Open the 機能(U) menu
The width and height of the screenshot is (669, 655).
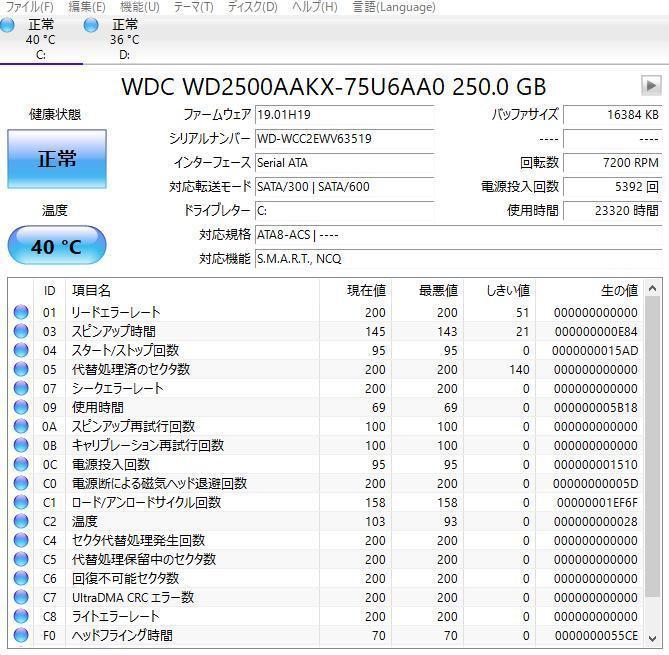[x=140, y=7]
